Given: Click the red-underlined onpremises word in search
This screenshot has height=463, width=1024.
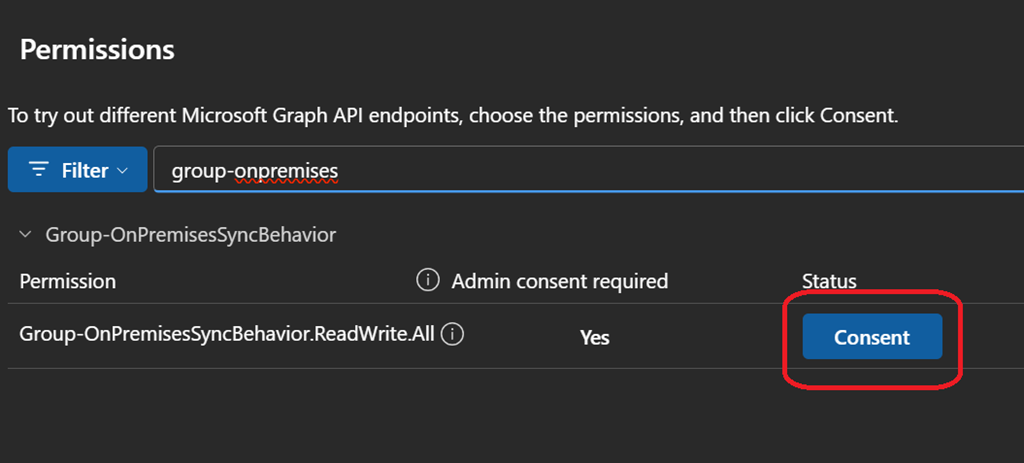Looking at the screenshot, I should tap(288, 171).
